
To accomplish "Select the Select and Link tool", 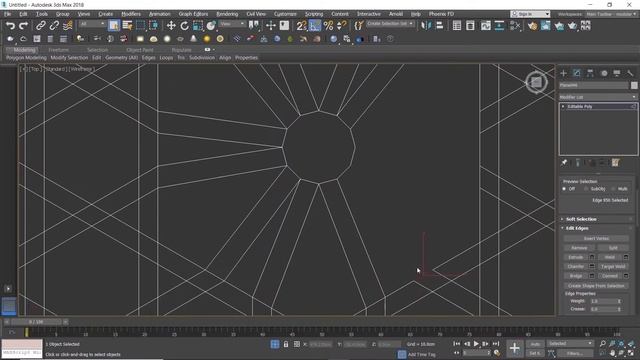I will 40,26.
